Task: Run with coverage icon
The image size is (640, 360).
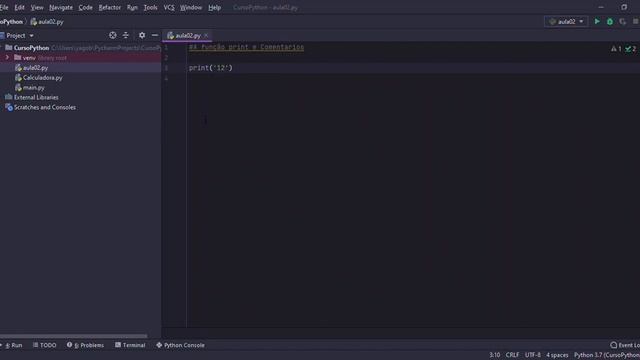Action: (x=622, y=22)
